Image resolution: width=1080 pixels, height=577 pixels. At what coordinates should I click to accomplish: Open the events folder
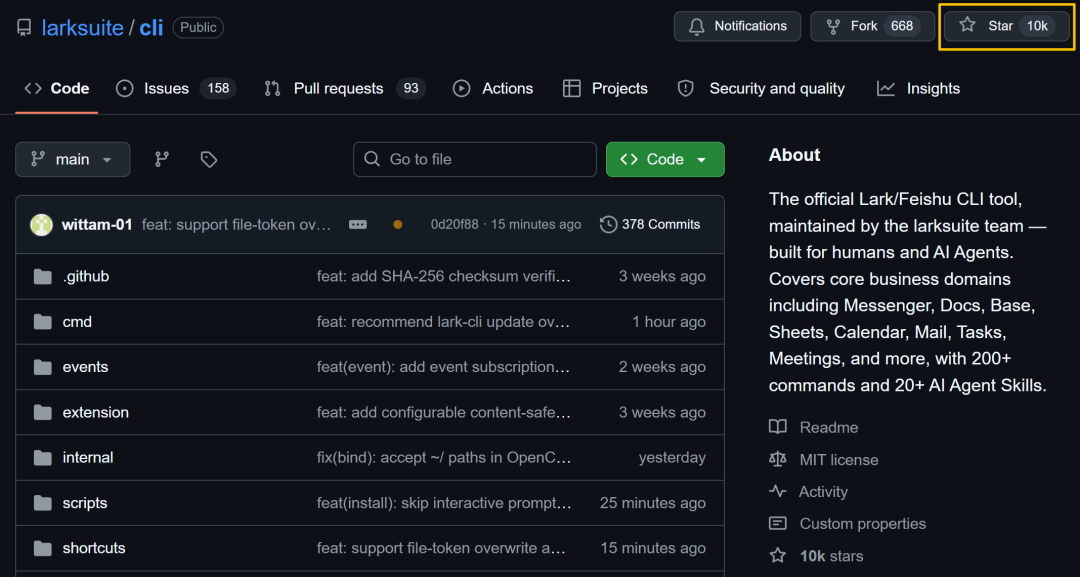(x=85, y=367)
